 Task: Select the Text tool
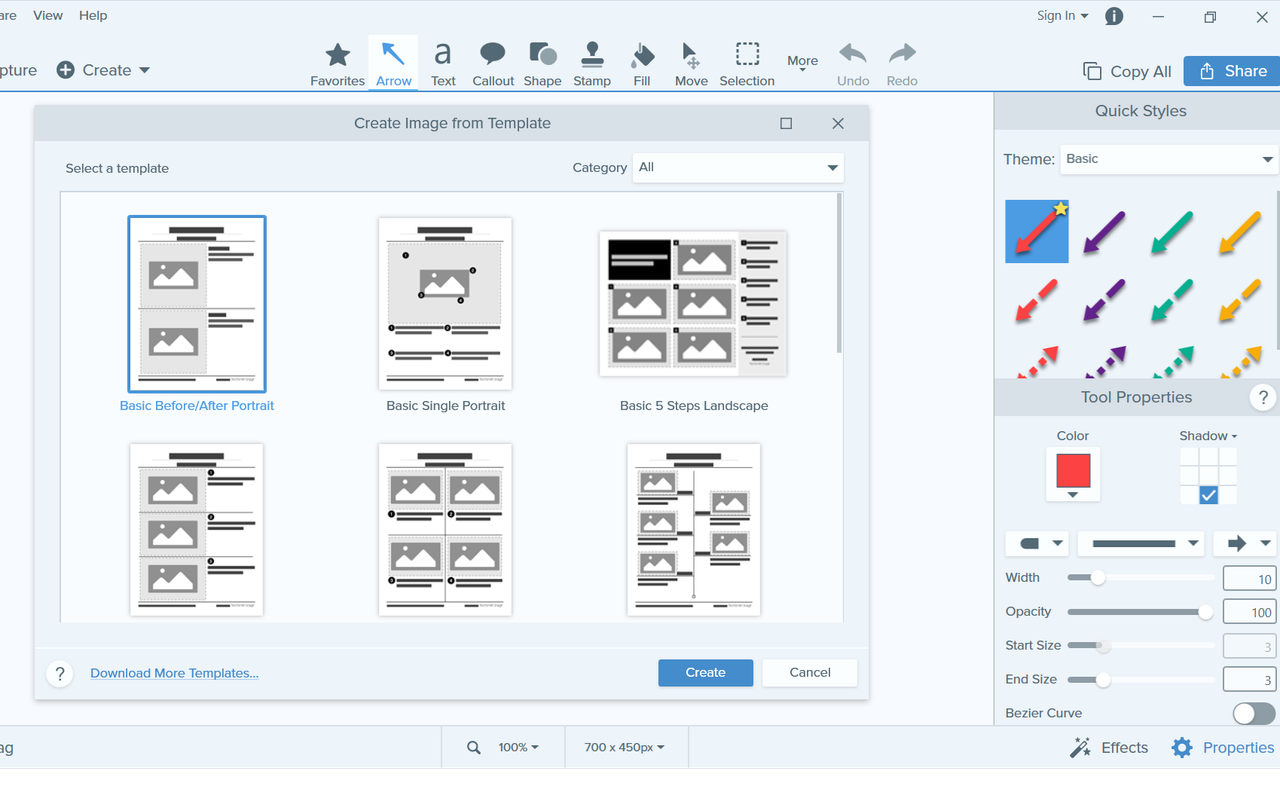coord(443,62)
